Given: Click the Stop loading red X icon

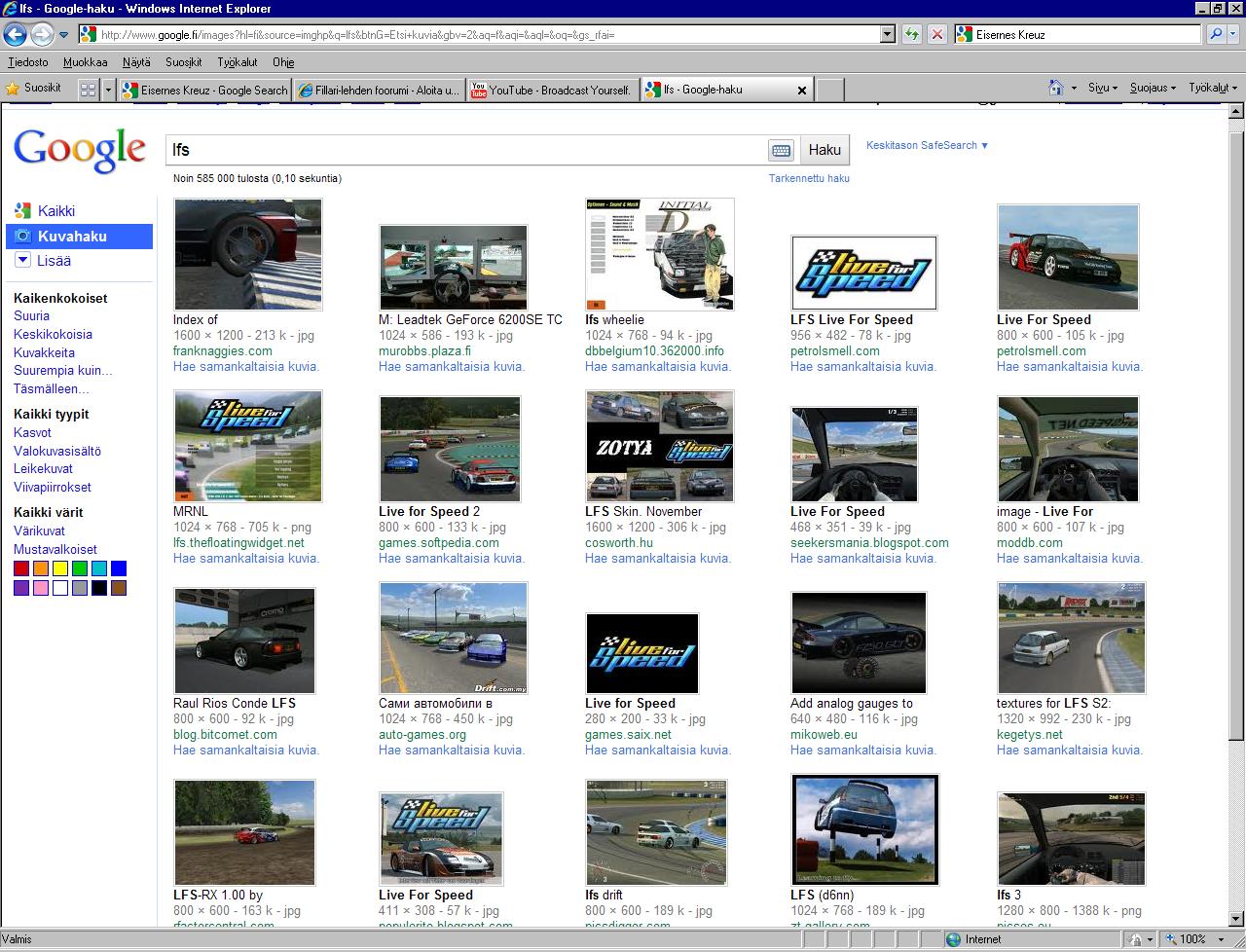Looking at the screenshot, I should coord(936,35).
